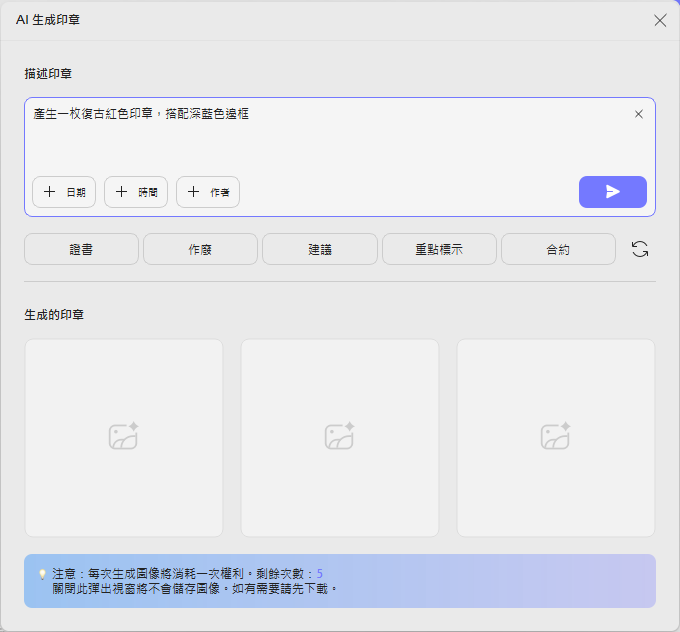Add 時間 to the description

coord(136,192)
